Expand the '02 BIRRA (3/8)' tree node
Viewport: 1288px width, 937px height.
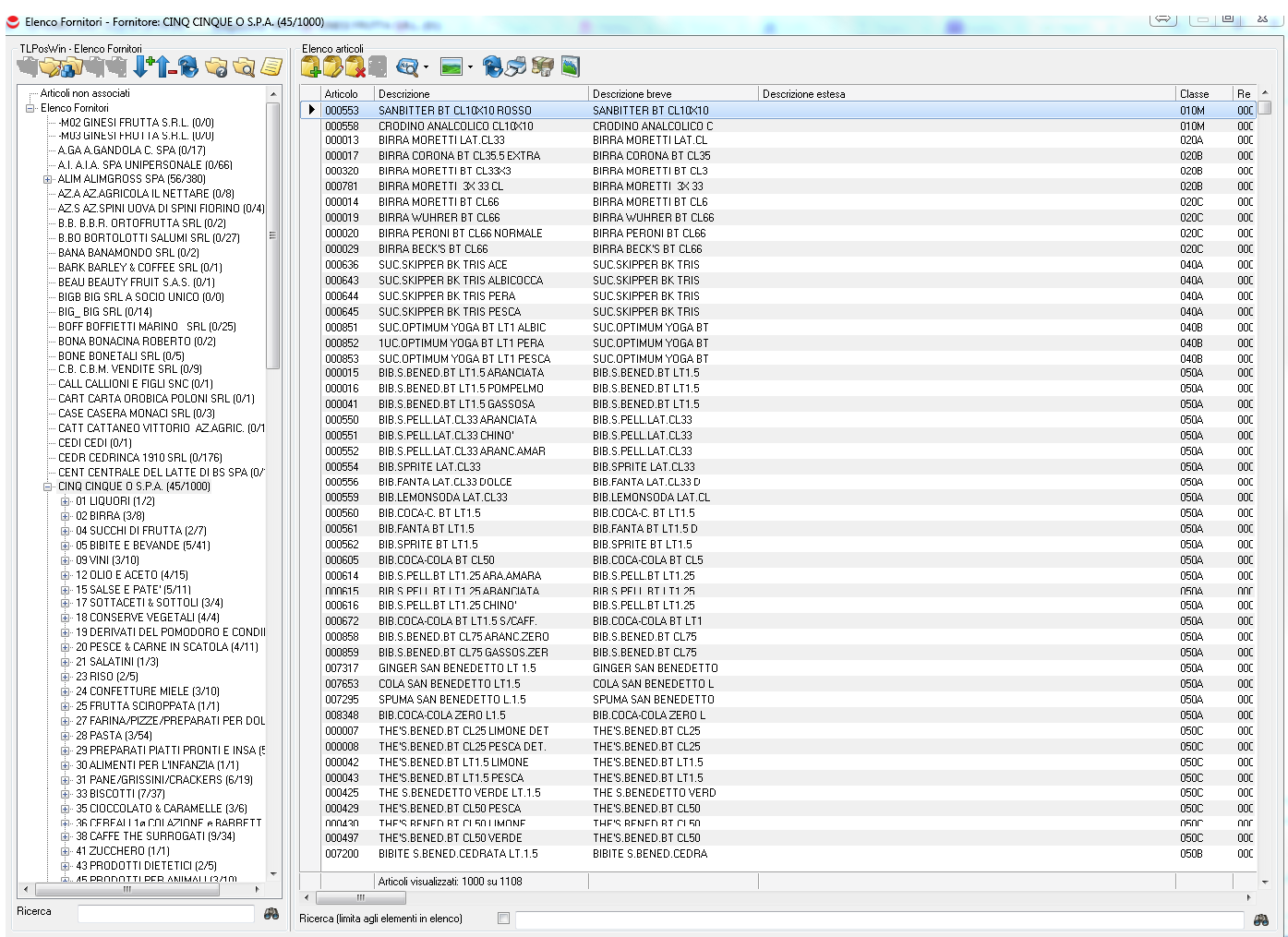66,516
